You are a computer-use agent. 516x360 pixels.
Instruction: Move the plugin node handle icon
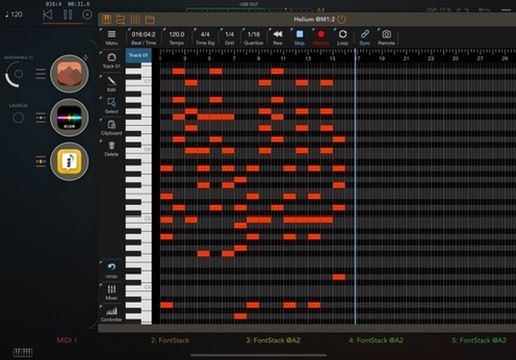tap(86, 58)
